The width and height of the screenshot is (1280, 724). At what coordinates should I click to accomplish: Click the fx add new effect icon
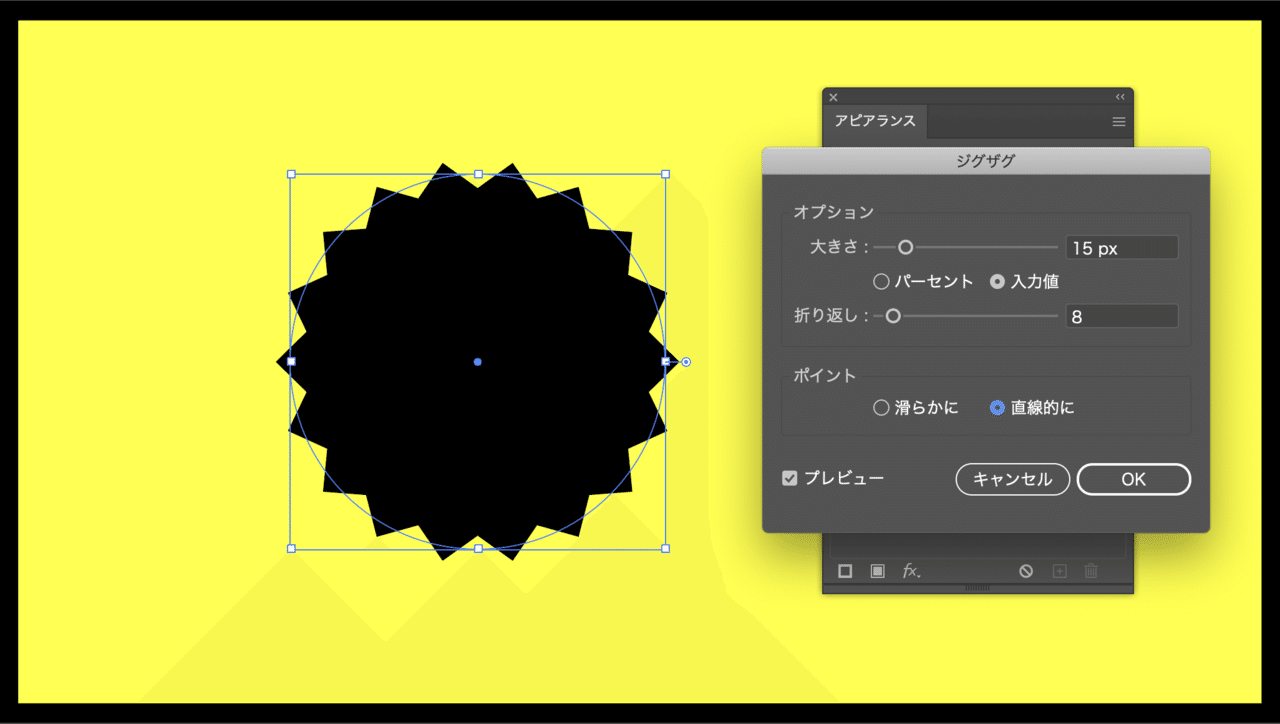(x=910, y=571)
